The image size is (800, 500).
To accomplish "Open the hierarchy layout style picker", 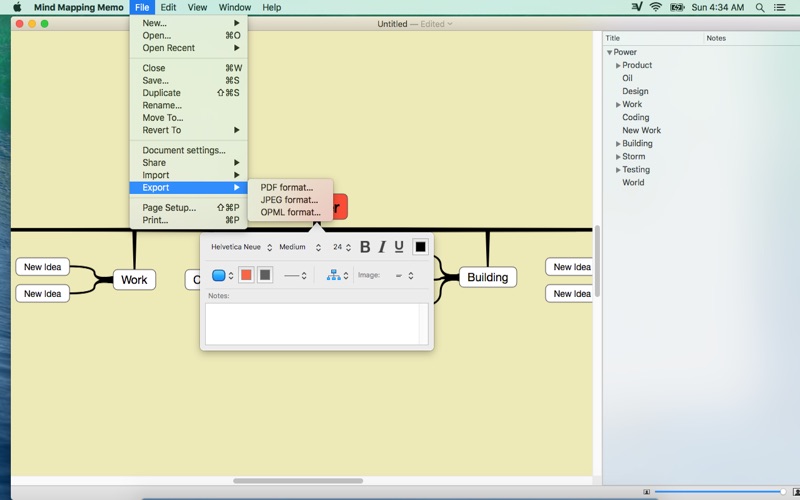I will 337,276.
